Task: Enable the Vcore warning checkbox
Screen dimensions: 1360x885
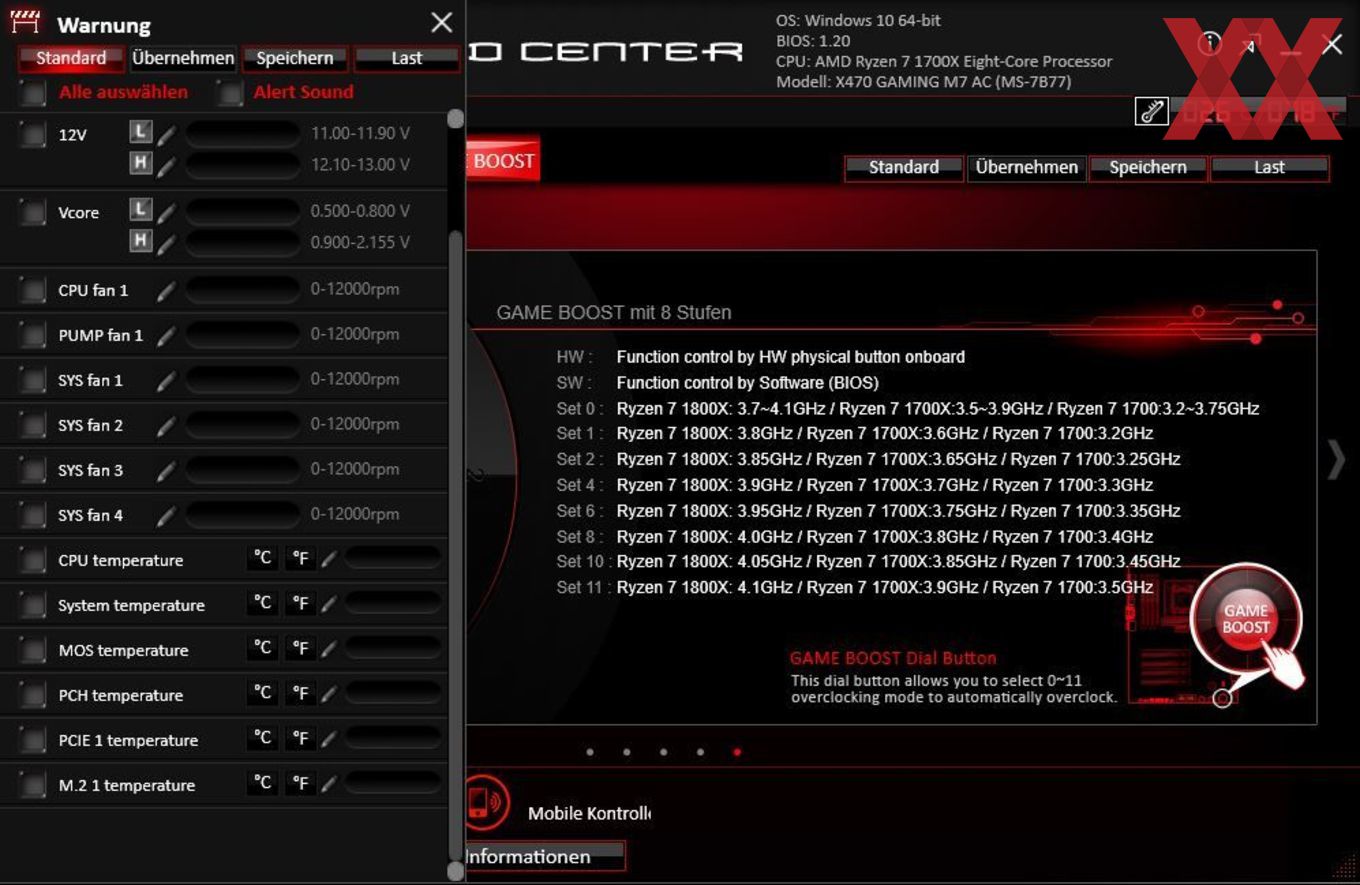Action: [x=34, y=212]
